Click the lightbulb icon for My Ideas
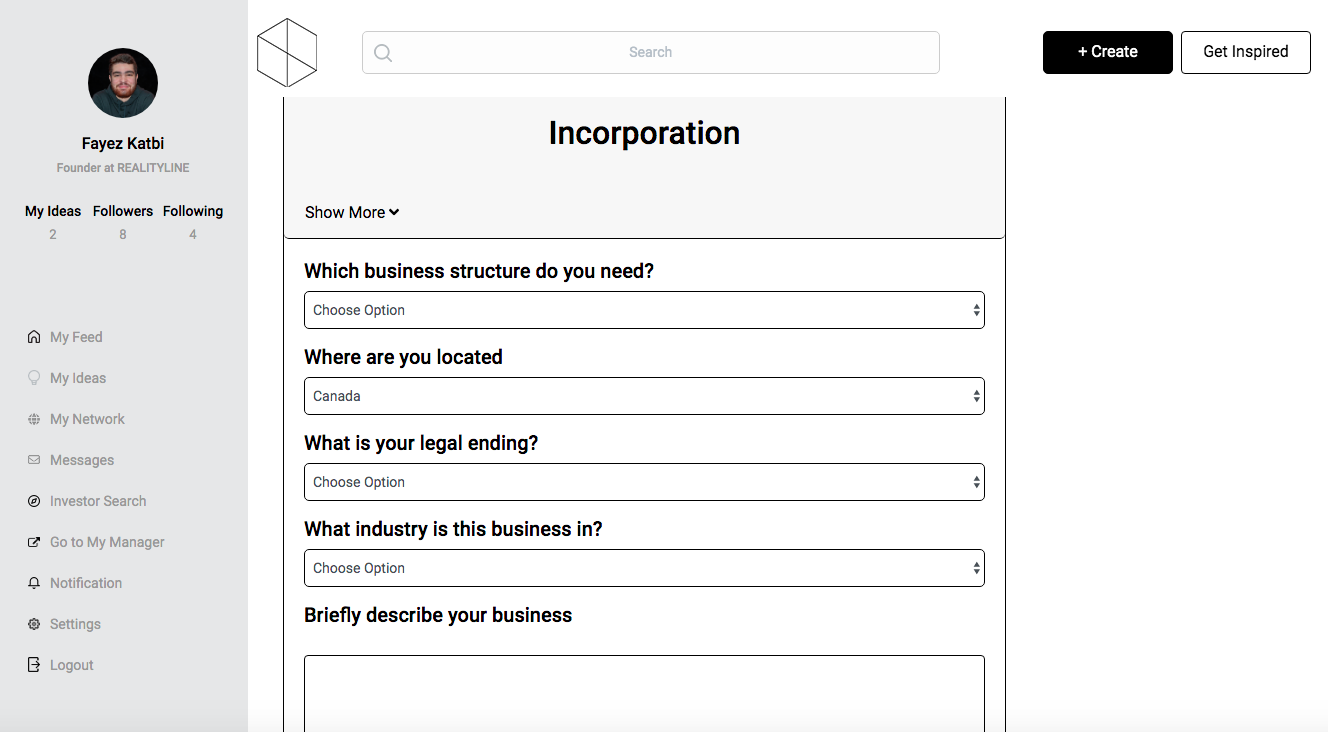The height and width of the screenshot is (732, 1328). [34, 378]
